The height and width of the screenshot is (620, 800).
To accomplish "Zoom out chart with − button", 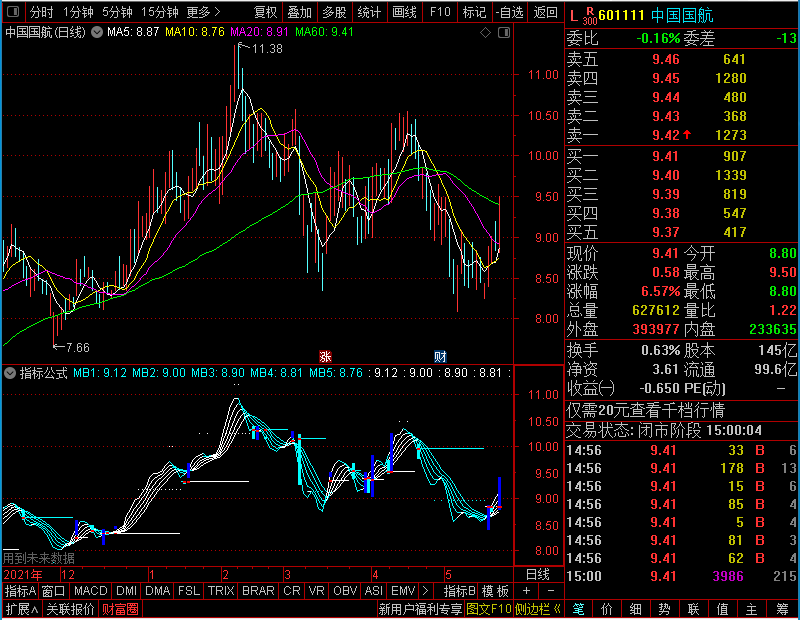I will (551, 591).
